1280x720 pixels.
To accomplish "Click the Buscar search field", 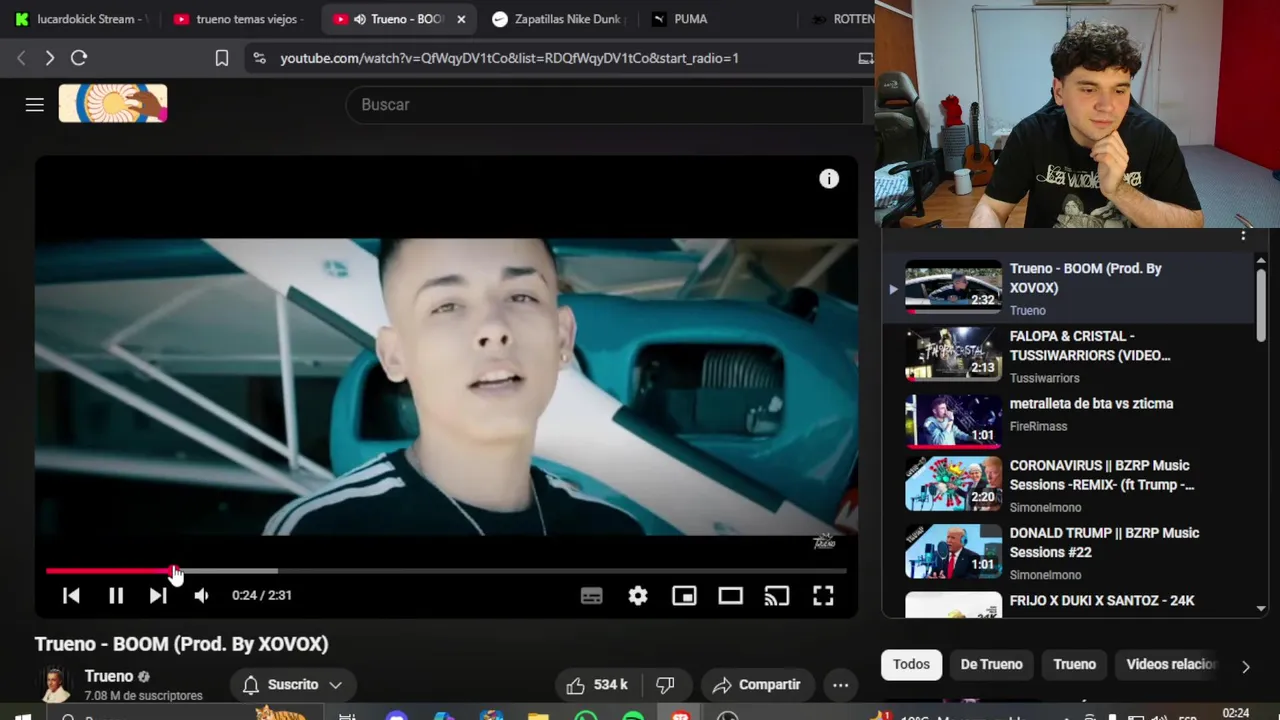I will coord(604,105).
